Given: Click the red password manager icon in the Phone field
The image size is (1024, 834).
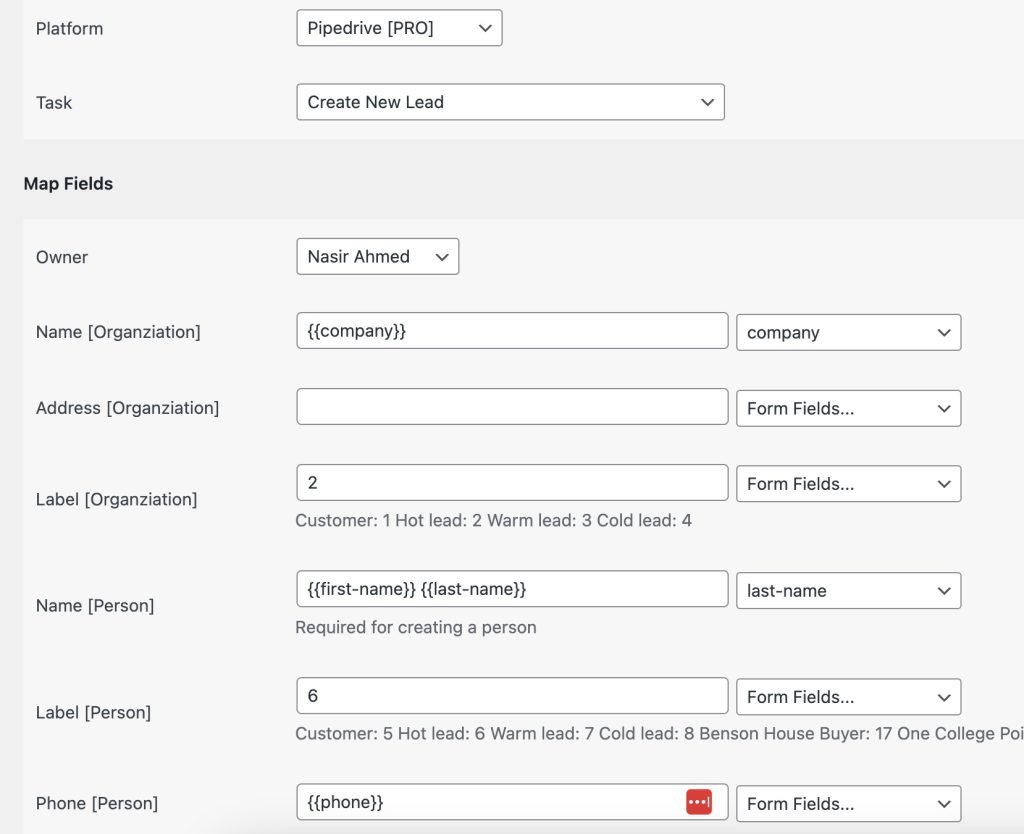Looking at the screenshot, I should point(699,802).
